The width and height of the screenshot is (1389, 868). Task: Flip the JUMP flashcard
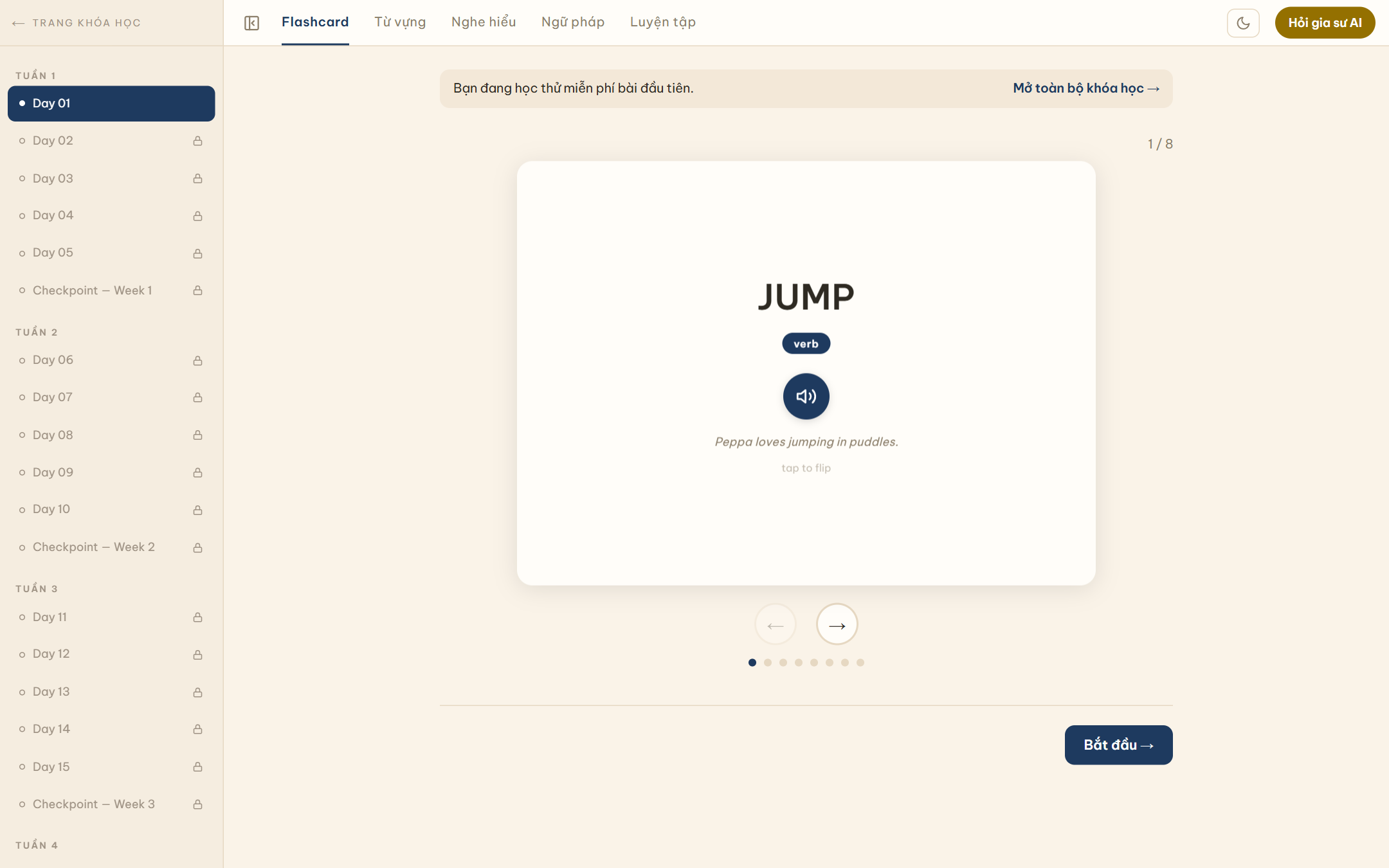point(806,373)
